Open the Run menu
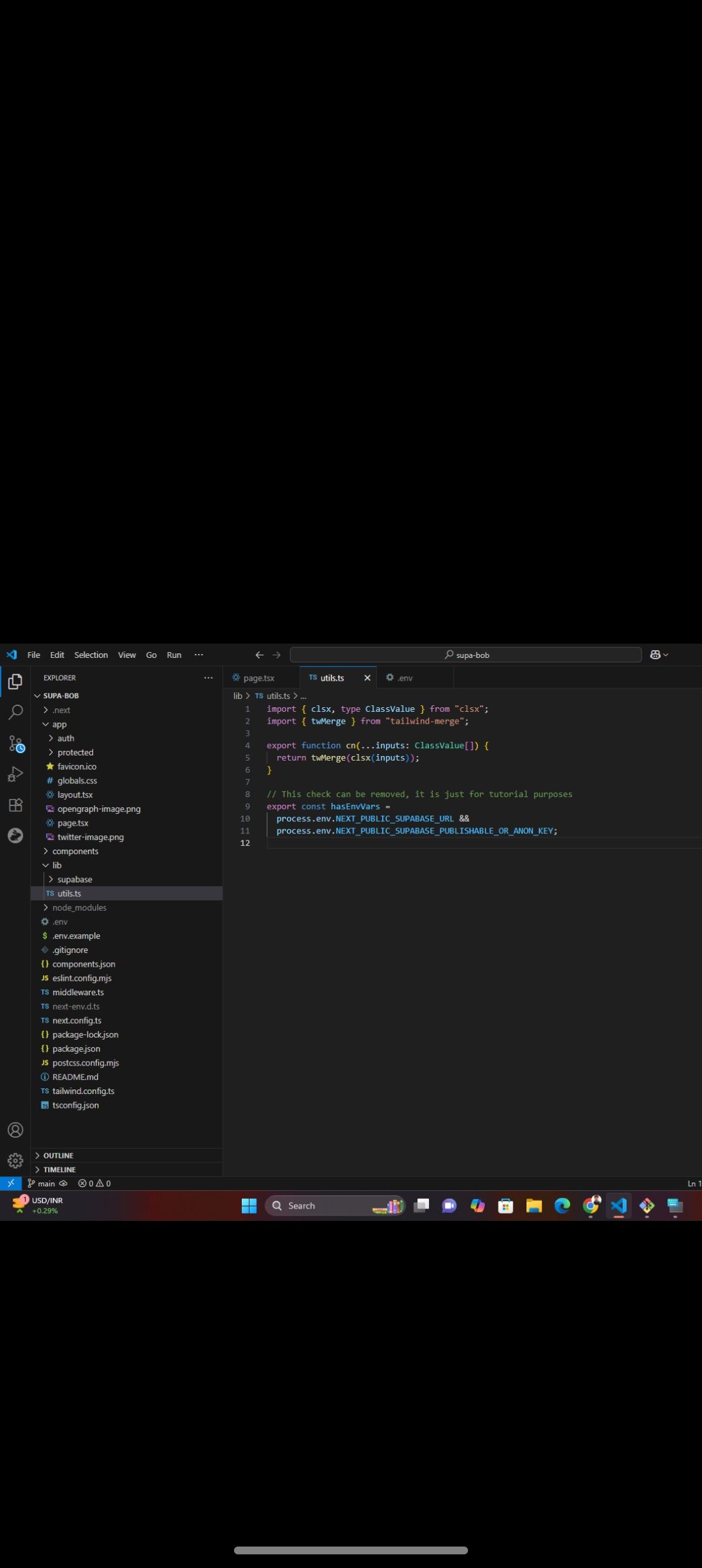702x1568 pixels. click(174, 655)
